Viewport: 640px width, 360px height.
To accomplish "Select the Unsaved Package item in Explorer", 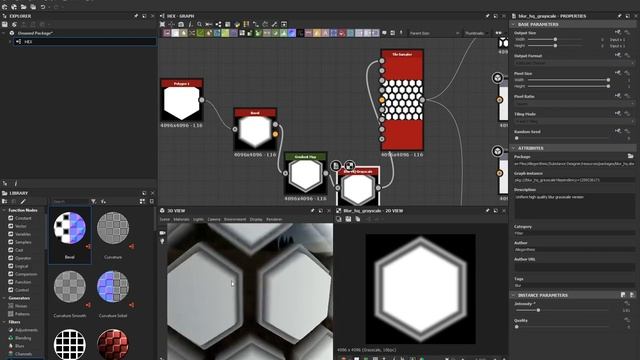I will point(35,33).
